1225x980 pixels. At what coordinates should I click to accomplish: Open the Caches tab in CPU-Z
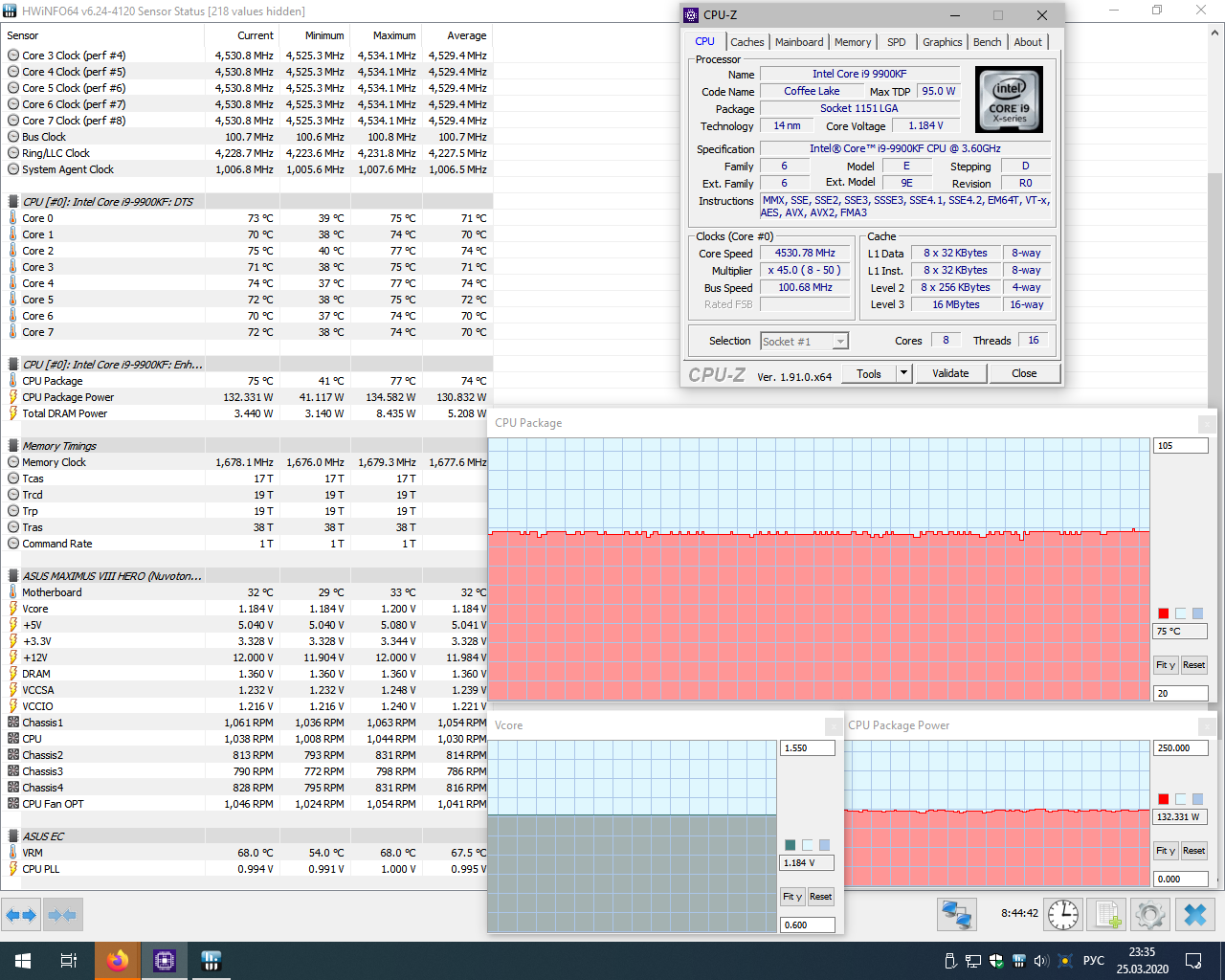point(746,42)
